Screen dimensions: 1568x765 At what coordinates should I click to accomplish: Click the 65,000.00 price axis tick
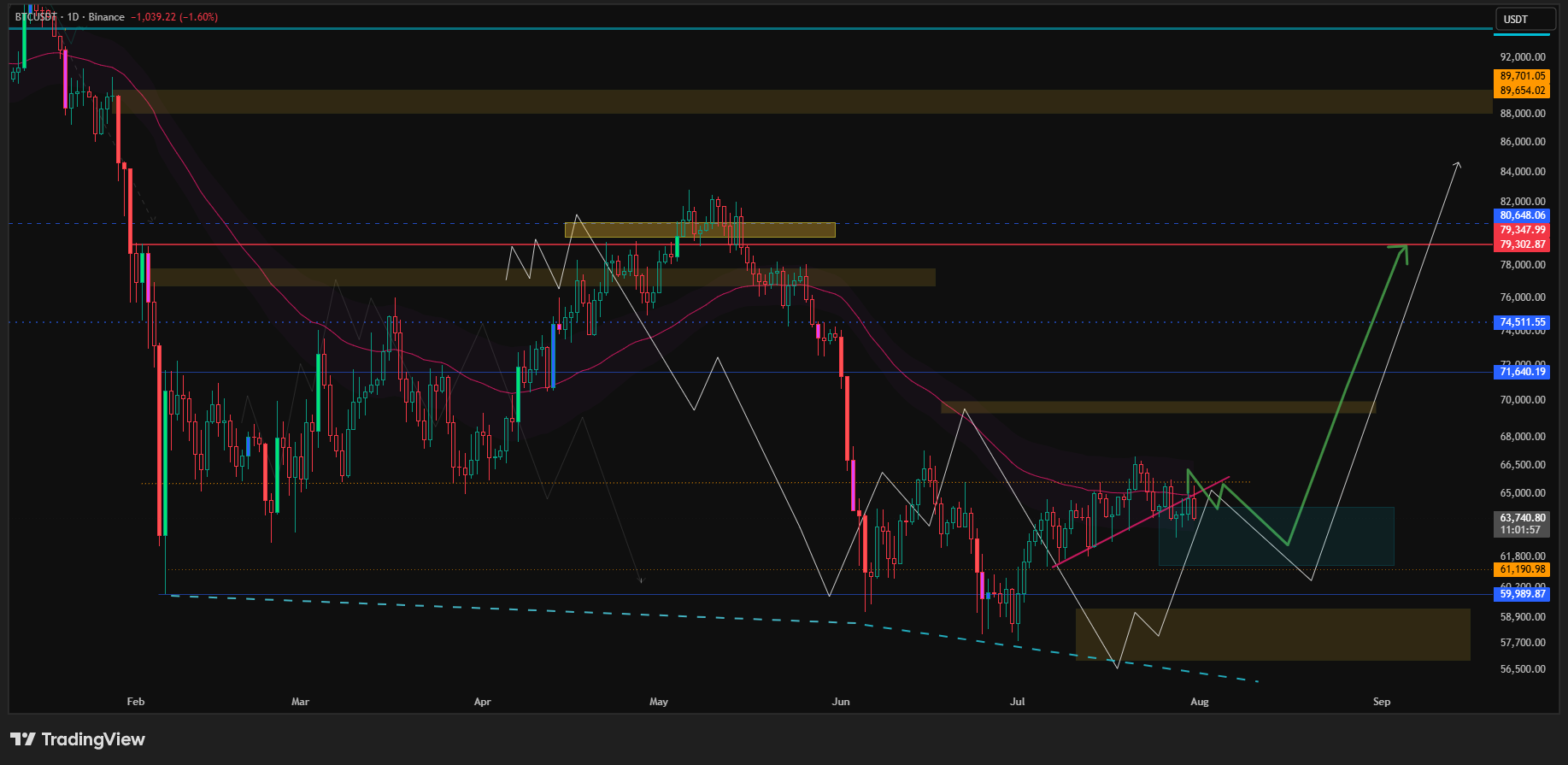(1523, 493)
